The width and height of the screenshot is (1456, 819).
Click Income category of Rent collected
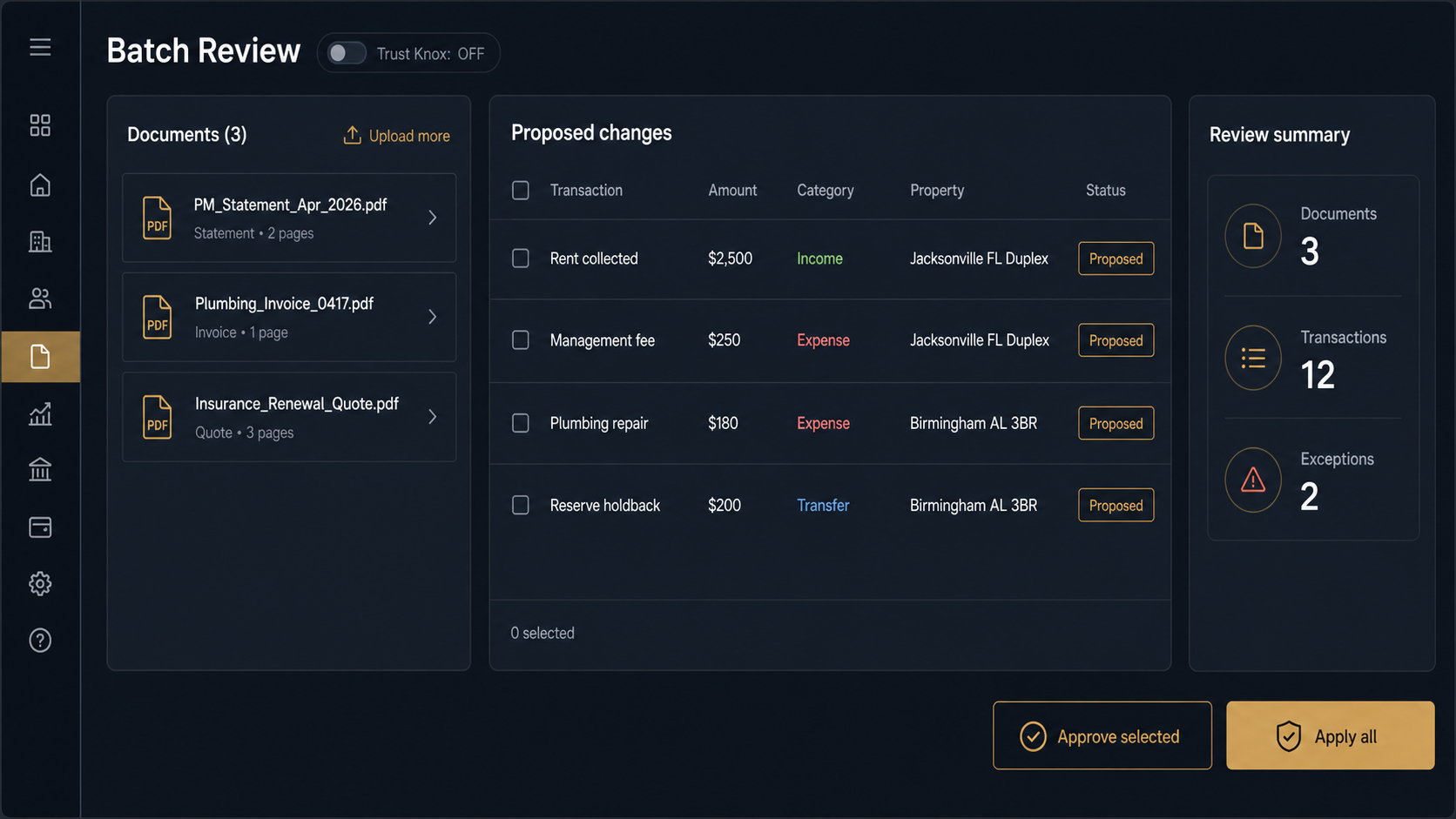tap(819, 258)
